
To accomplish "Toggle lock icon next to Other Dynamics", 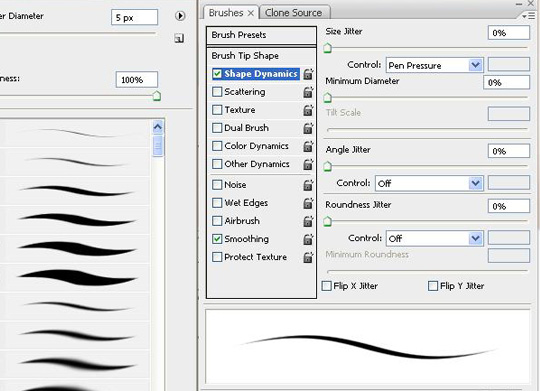I will 308,164.
